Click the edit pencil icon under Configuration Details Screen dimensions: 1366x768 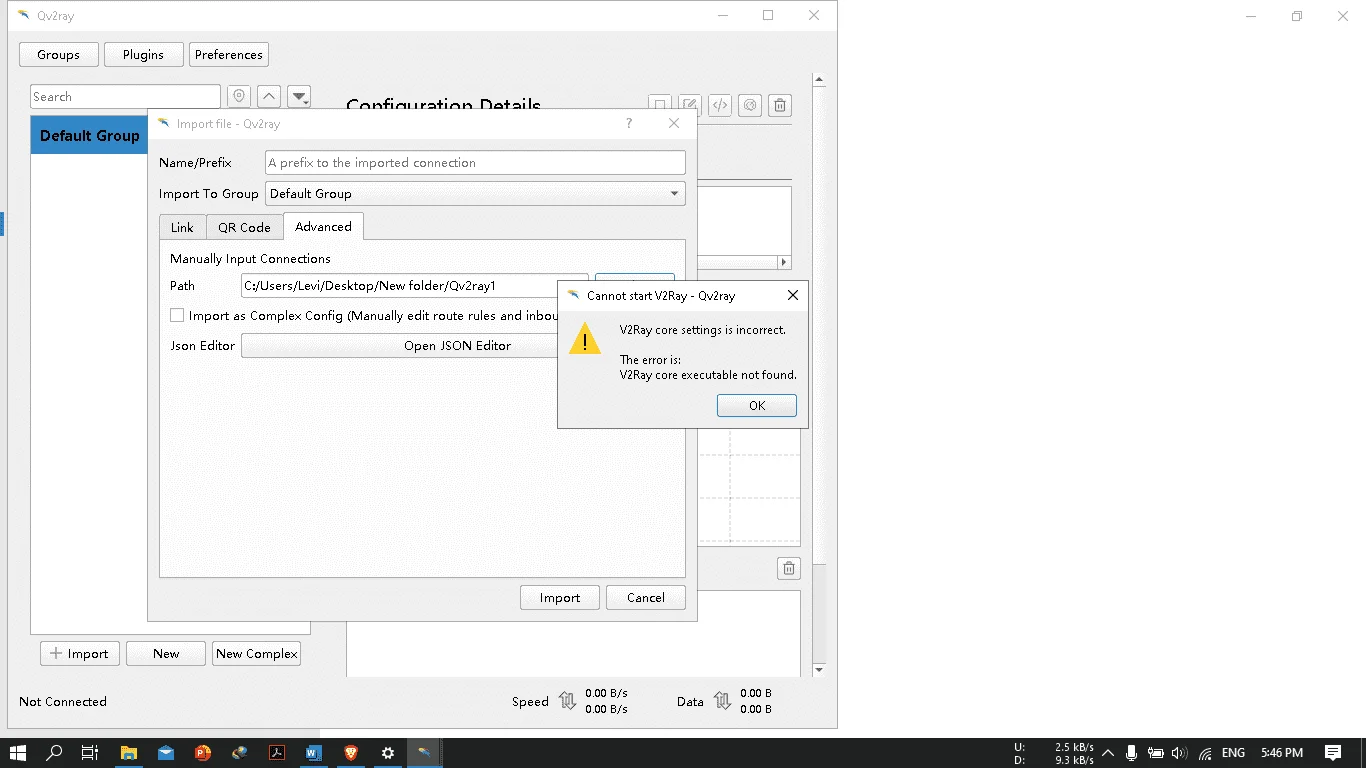690,105
